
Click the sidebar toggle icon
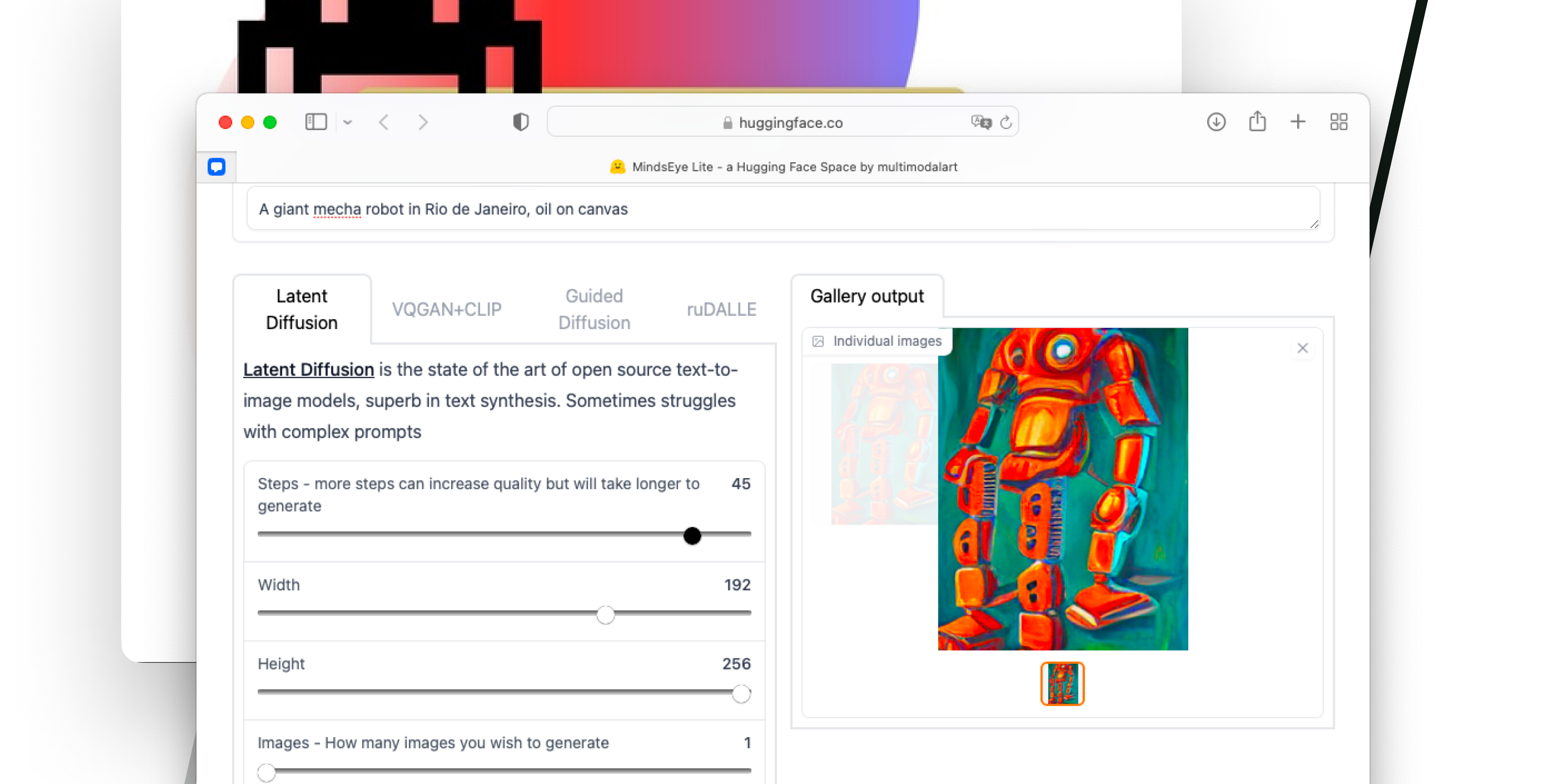pos(316,122)
